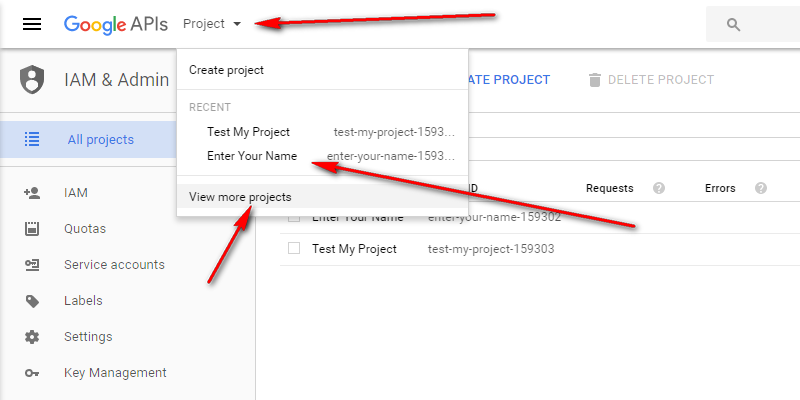Screen dimensions: 800x400
Task: Click the help icon beside Requests
Action: pyautogui.click(x=659, y=188)
